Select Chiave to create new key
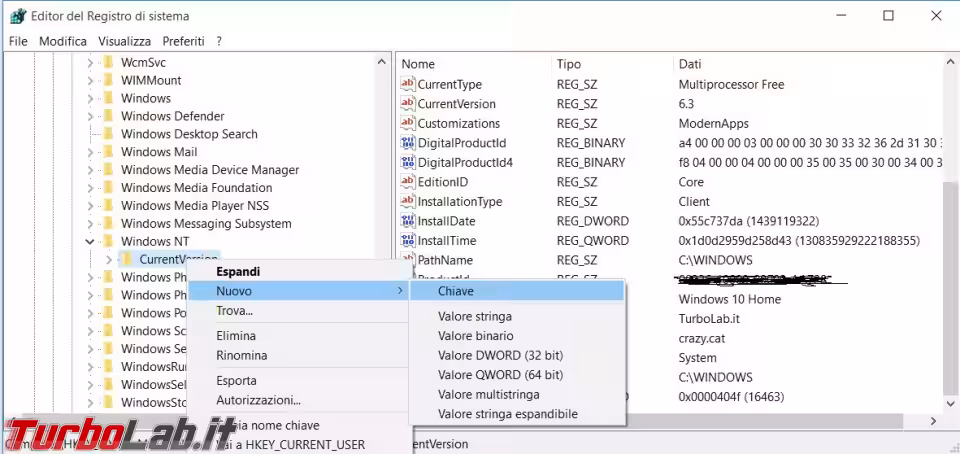The height and width of the screenshot is (454, 960). click(517, 291)
